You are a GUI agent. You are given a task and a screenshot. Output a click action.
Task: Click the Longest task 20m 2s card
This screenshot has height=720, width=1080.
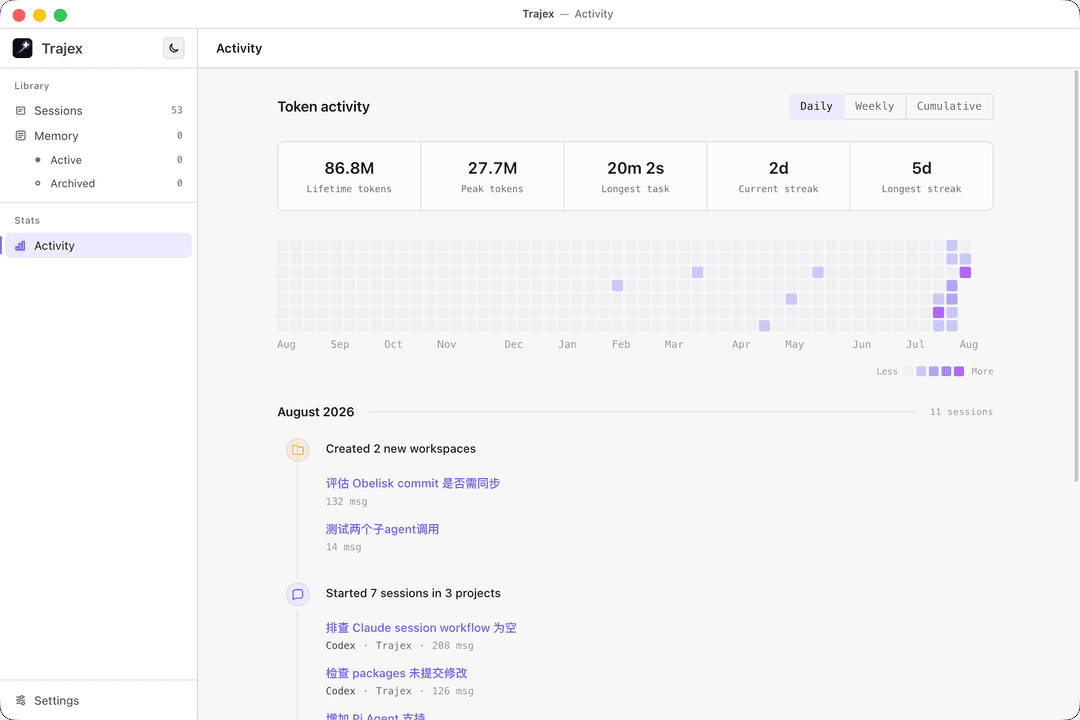(635, 176)
